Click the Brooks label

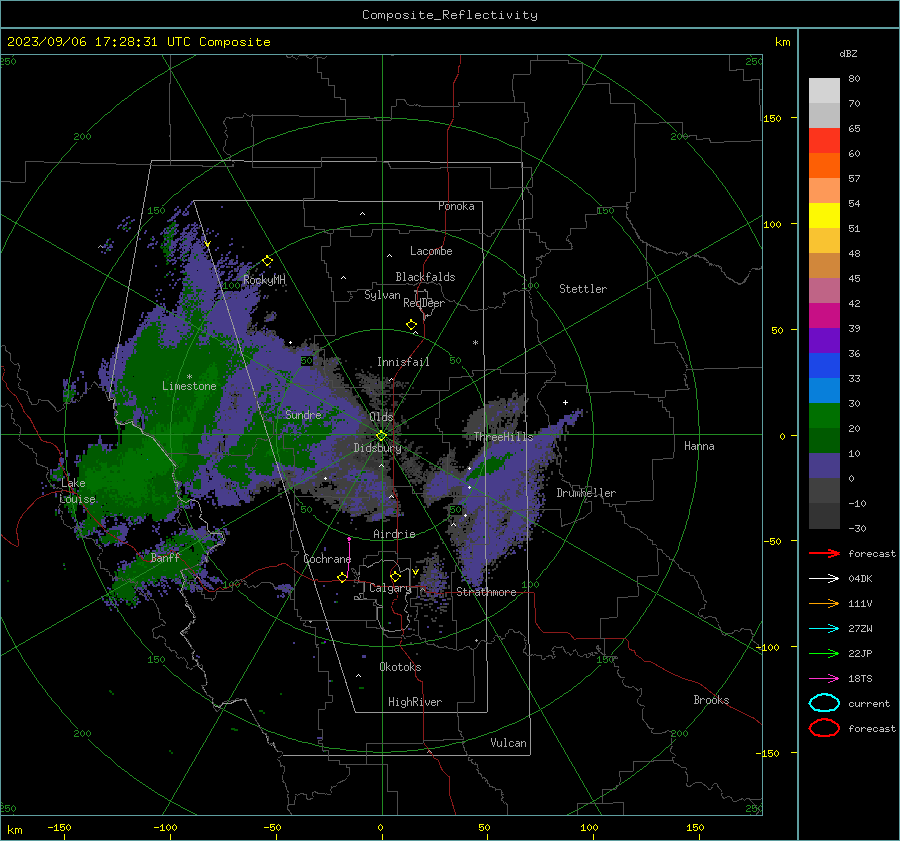pyautogui.click(x=711, y=700)
